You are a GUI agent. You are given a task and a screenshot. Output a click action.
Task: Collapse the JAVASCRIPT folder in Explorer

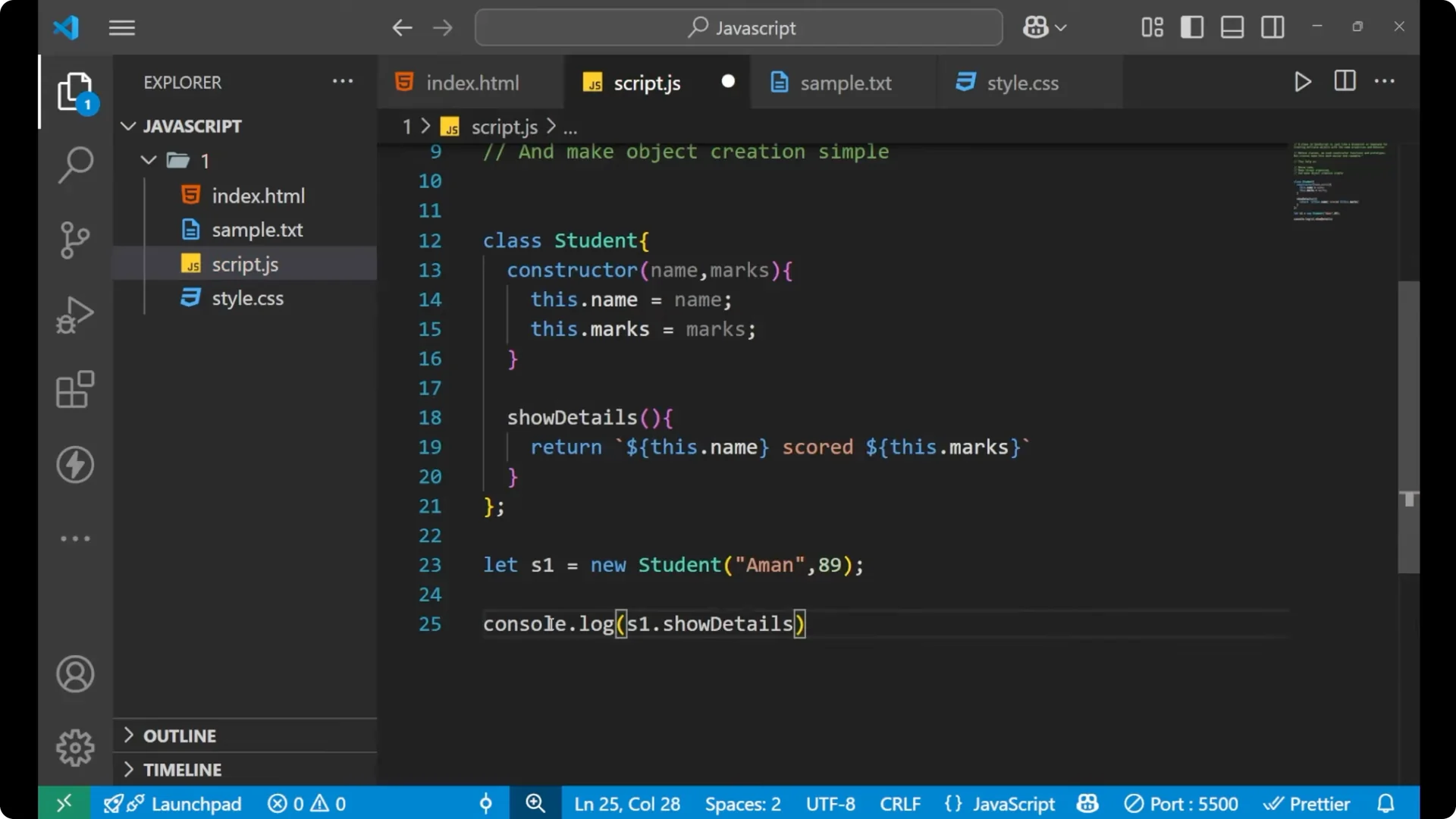click(x=127, y=126)
